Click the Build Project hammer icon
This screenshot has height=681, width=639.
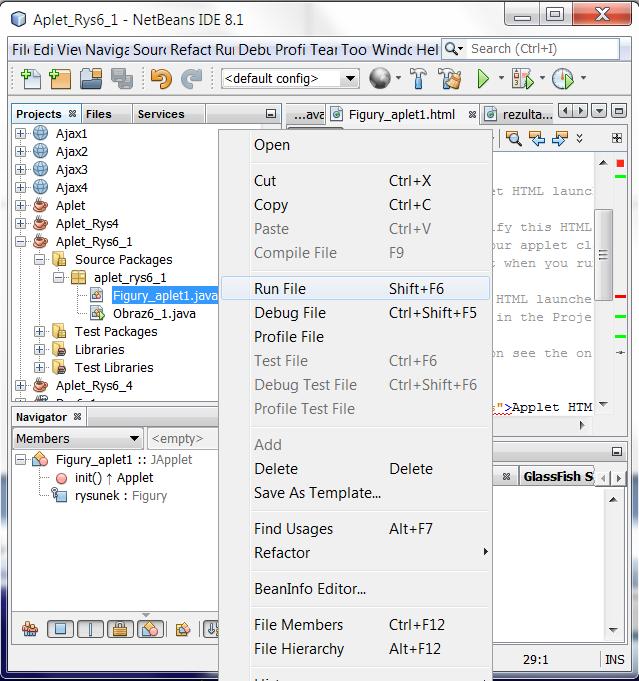(418, 79)
